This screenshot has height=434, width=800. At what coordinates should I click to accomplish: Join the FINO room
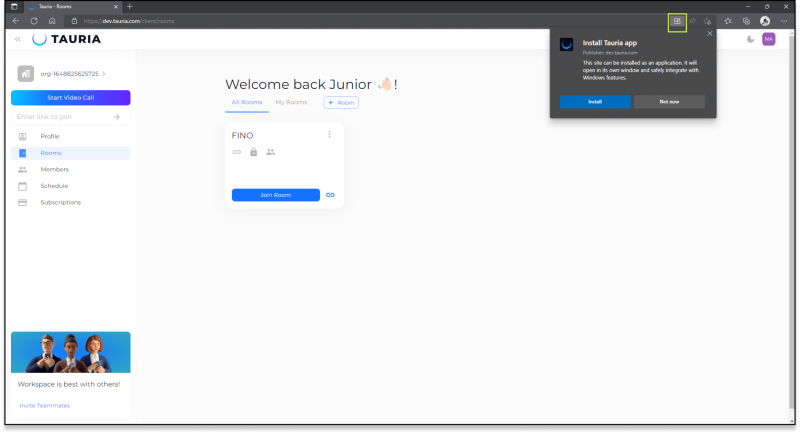276,195
